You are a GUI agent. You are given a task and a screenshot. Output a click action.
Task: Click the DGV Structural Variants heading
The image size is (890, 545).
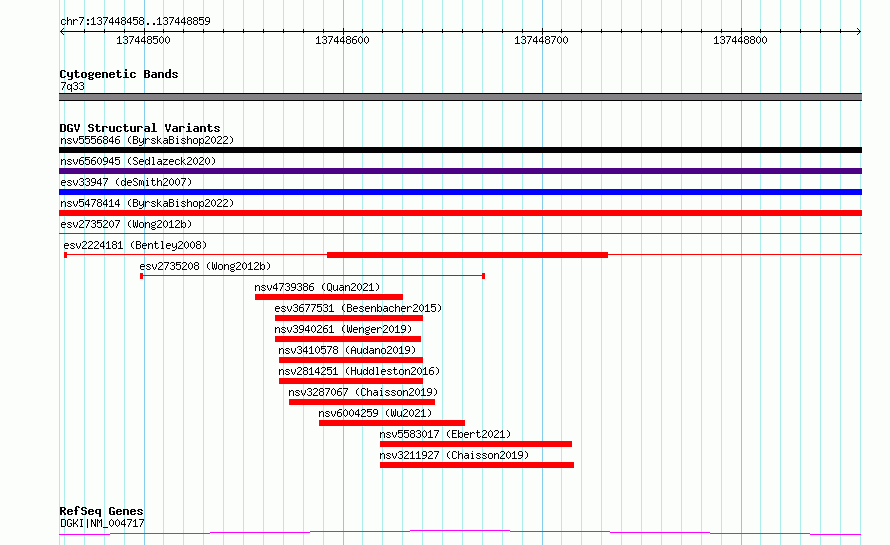tap(140, 128)
